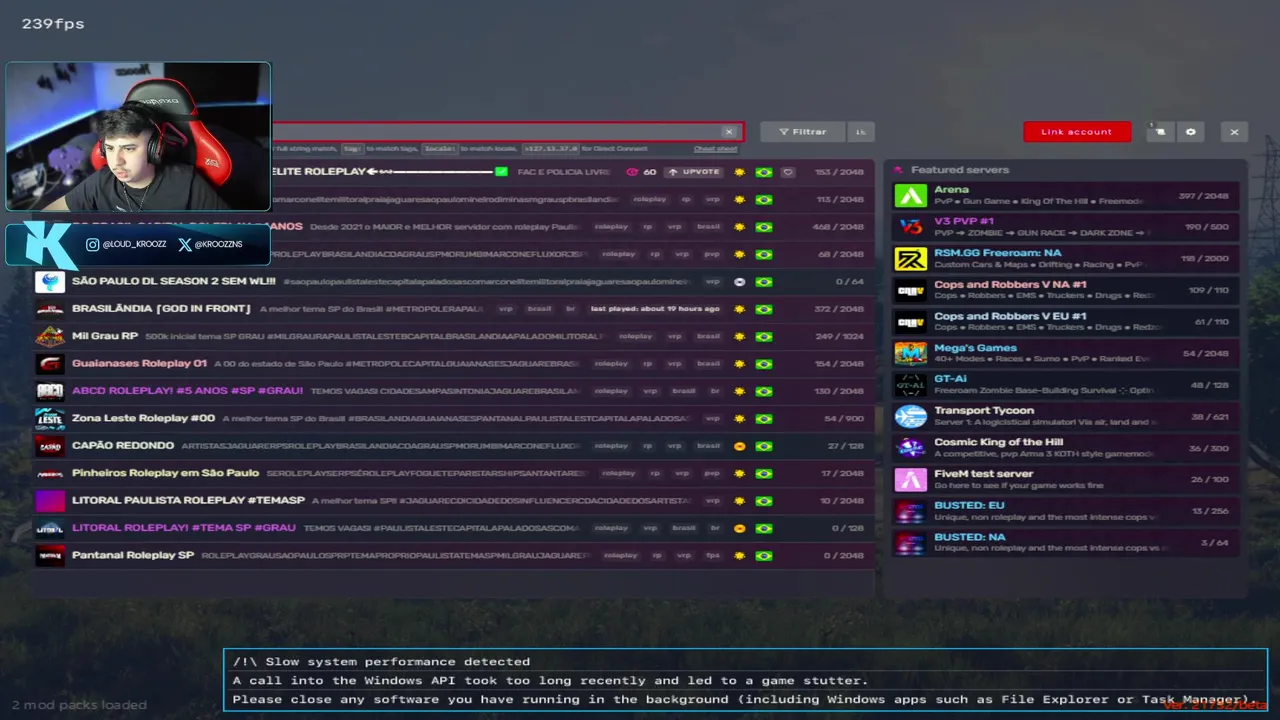1280x720 pixels.
Task: Open the Cops and Robbers V NA #1 icon
Action: [911, 290]
